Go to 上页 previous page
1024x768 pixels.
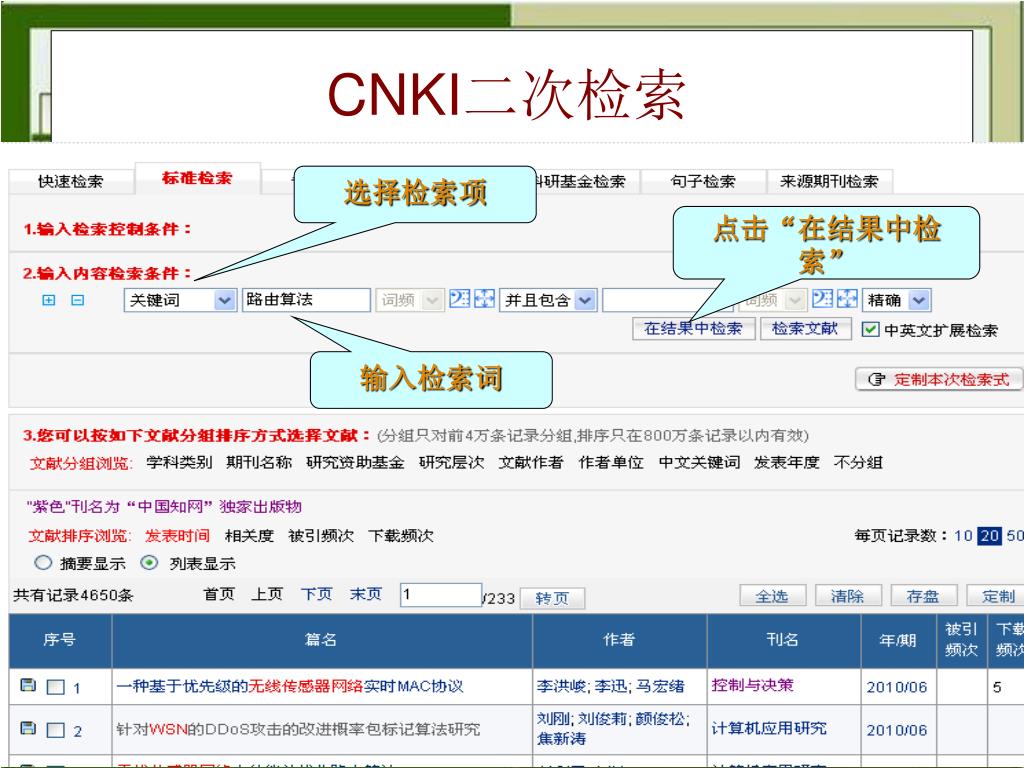coord(268,594)
